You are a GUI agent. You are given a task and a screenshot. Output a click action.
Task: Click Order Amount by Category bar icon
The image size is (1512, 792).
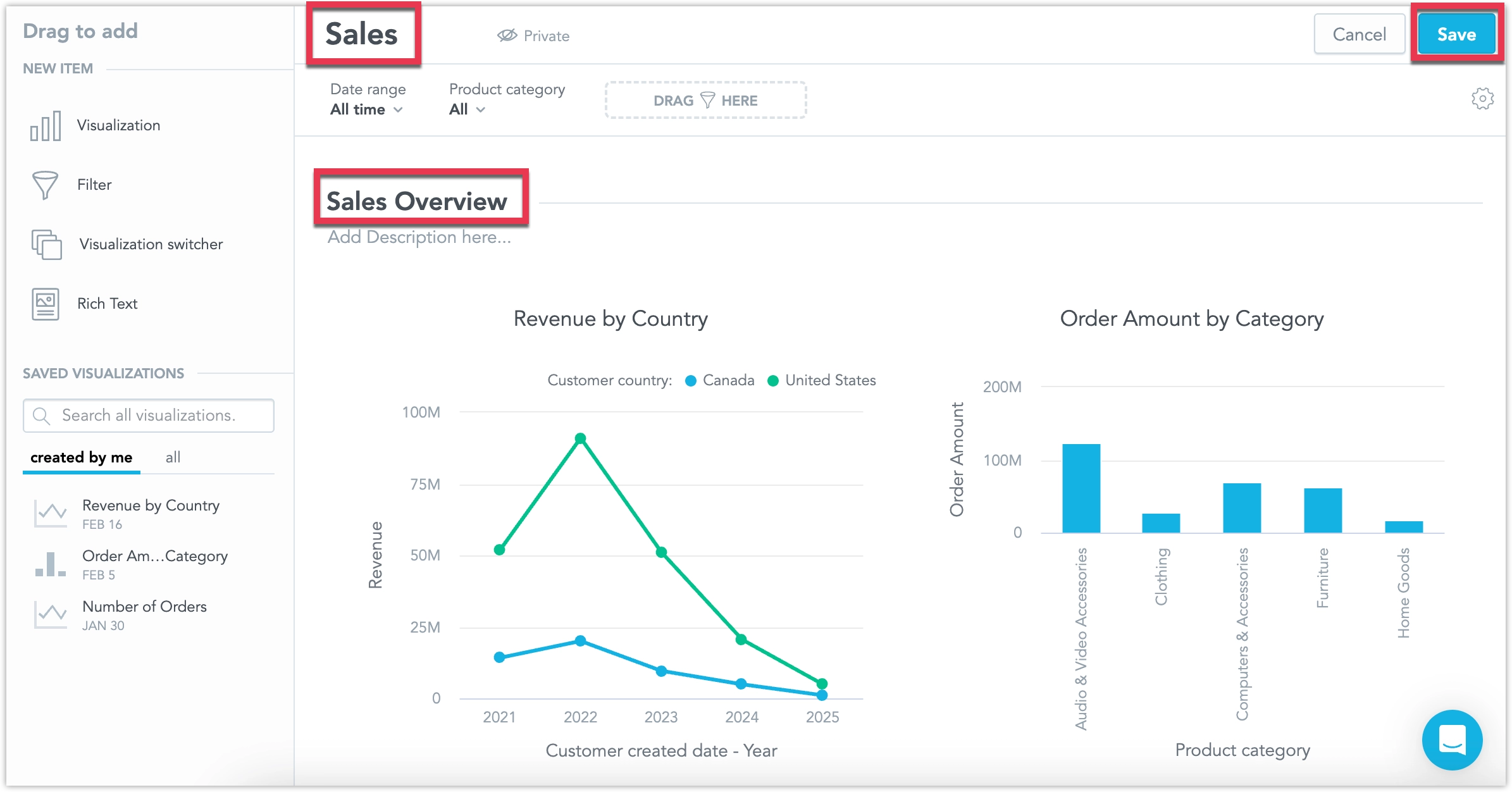(x=51, y=564)
